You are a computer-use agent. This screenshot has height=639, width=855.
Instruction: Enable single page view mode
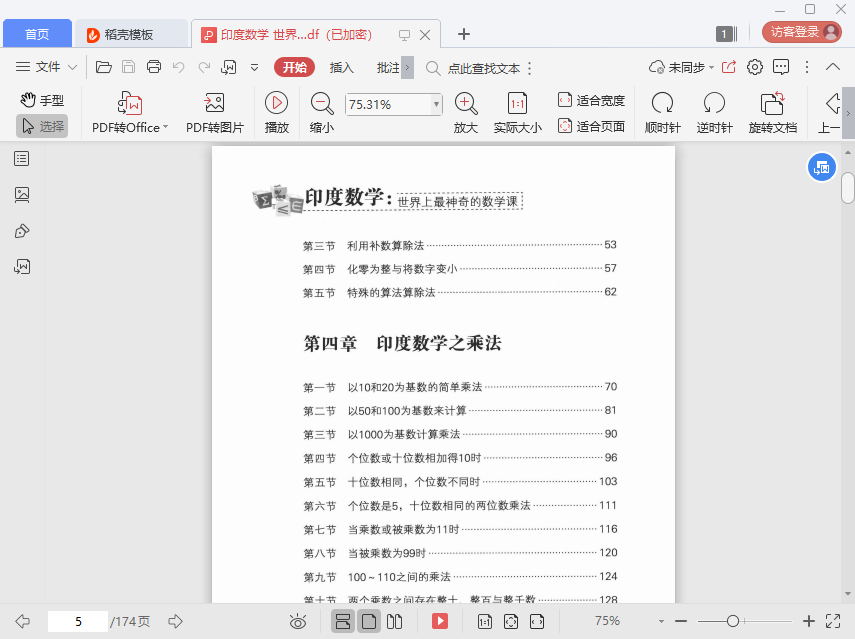coord(369,621)
